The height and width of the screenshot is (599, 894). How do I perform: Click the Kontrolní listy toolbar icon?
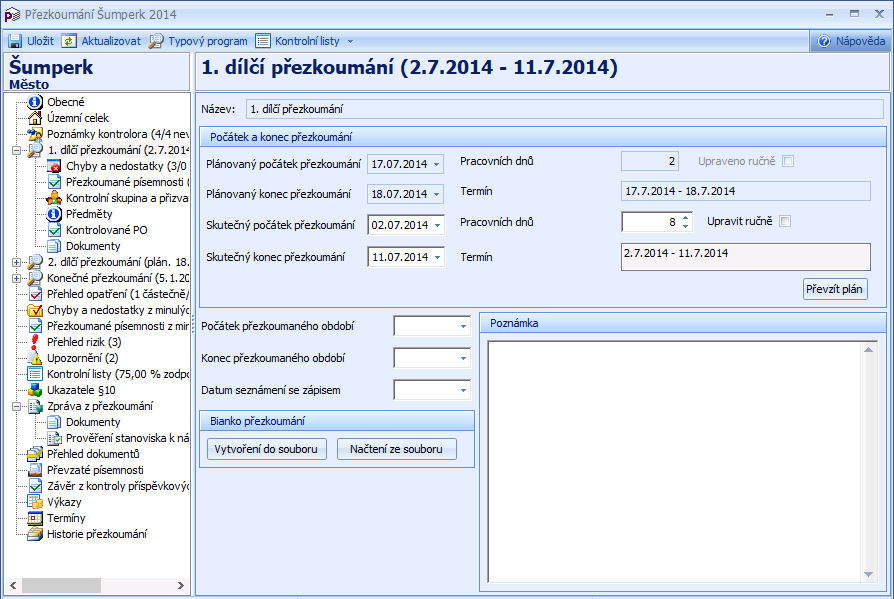tap(263, 41)
